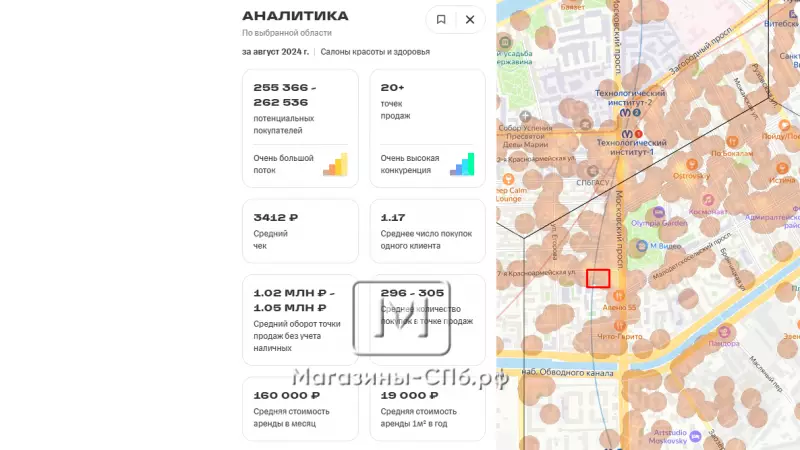Viewport: 800px width, 450px height.
Task: Click the blue-green competition bar chart icon
Action: tap(462, 164)
